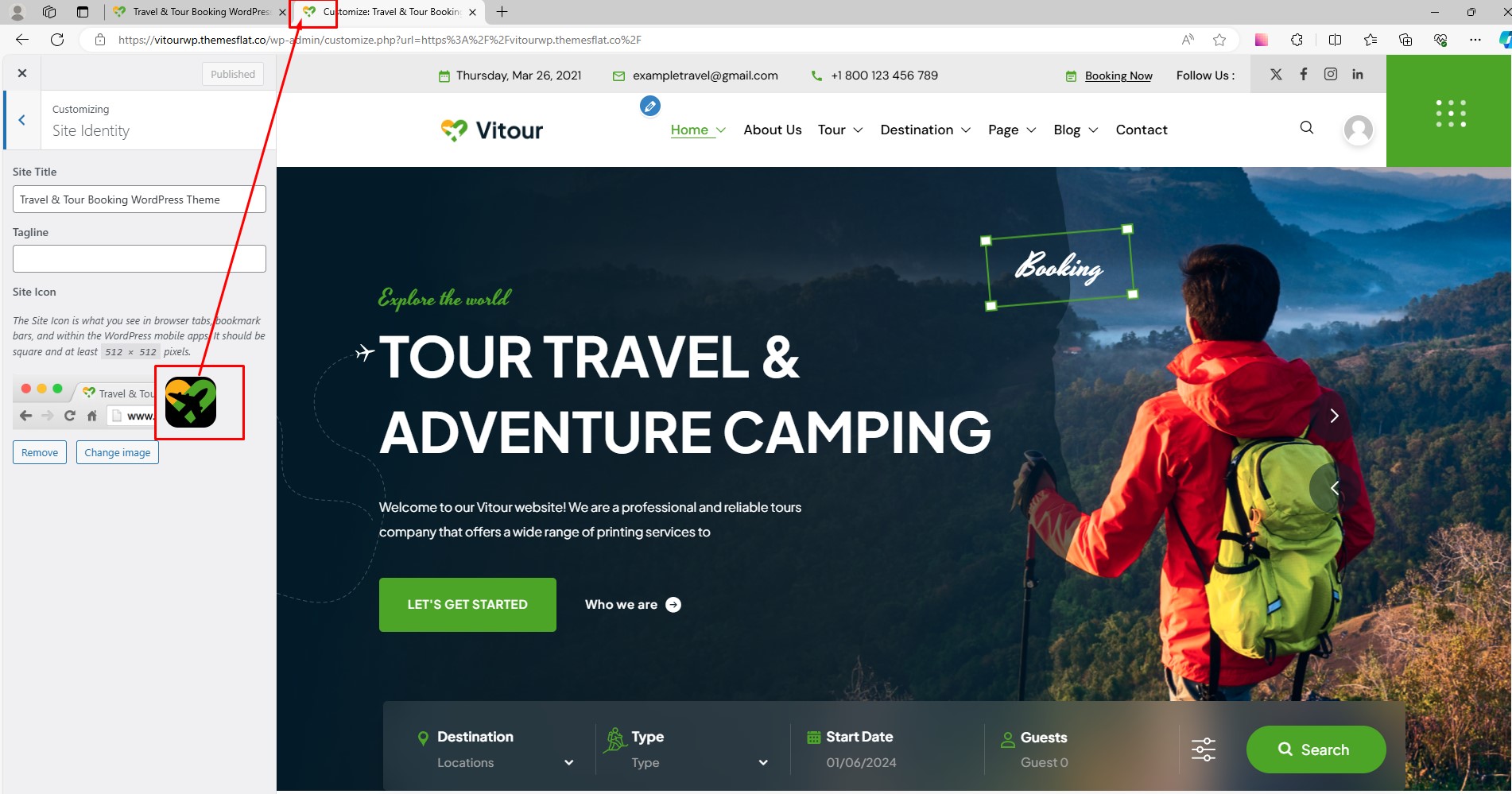Image resolution: width=1512 pixels, height=794 pixels.
Task: Open the Instagram social icon
Action: pyautogui.click(x=1330, y=74)
